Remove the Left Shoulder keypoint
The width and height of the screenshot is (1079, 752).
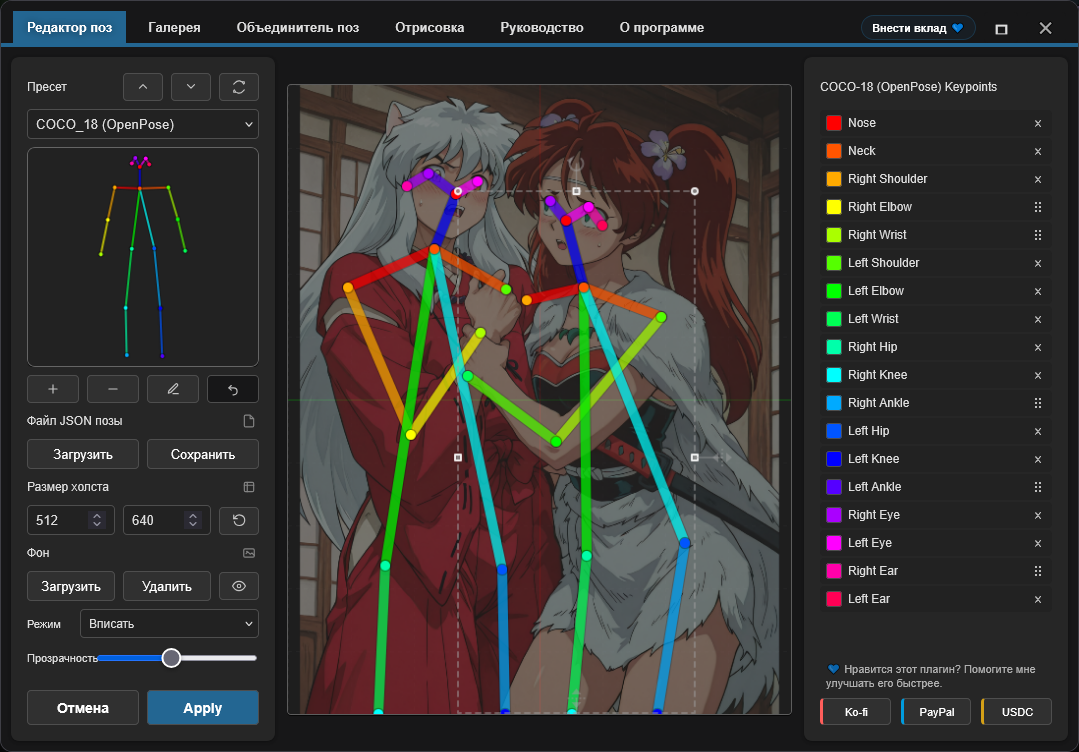[1038, 264]
